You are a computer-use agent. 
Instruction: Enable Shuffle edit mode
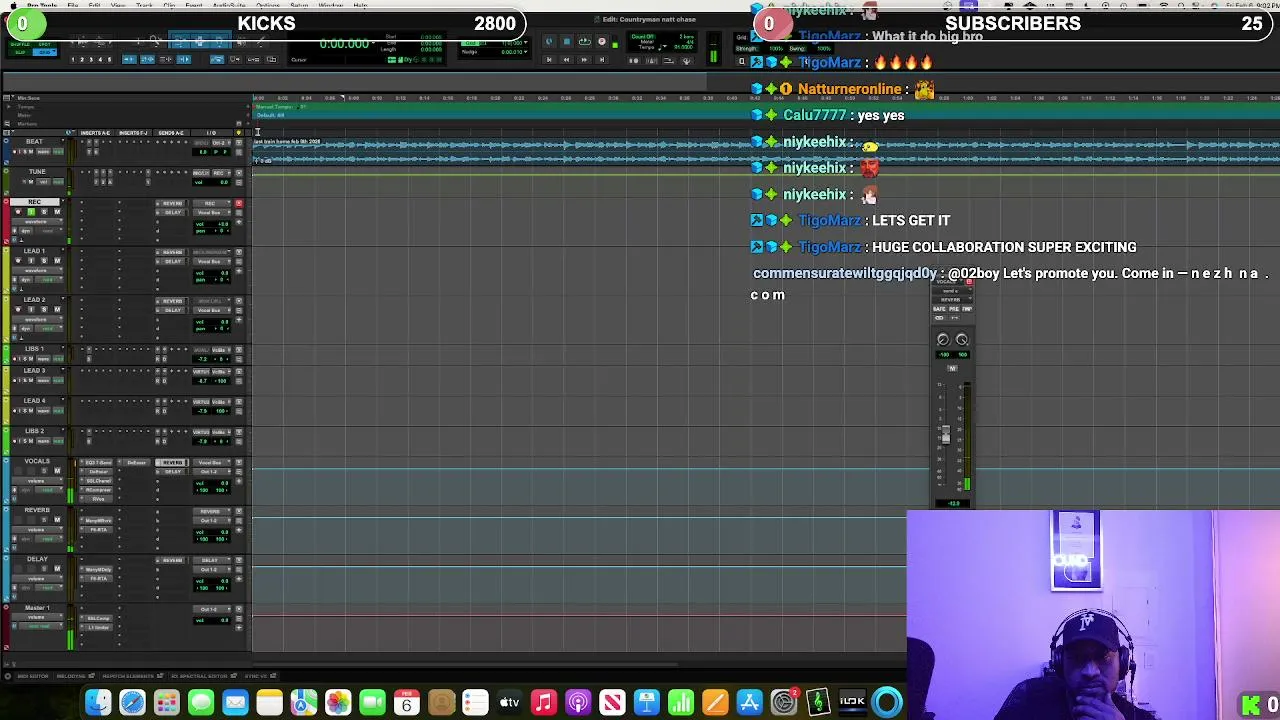(19, 44)
